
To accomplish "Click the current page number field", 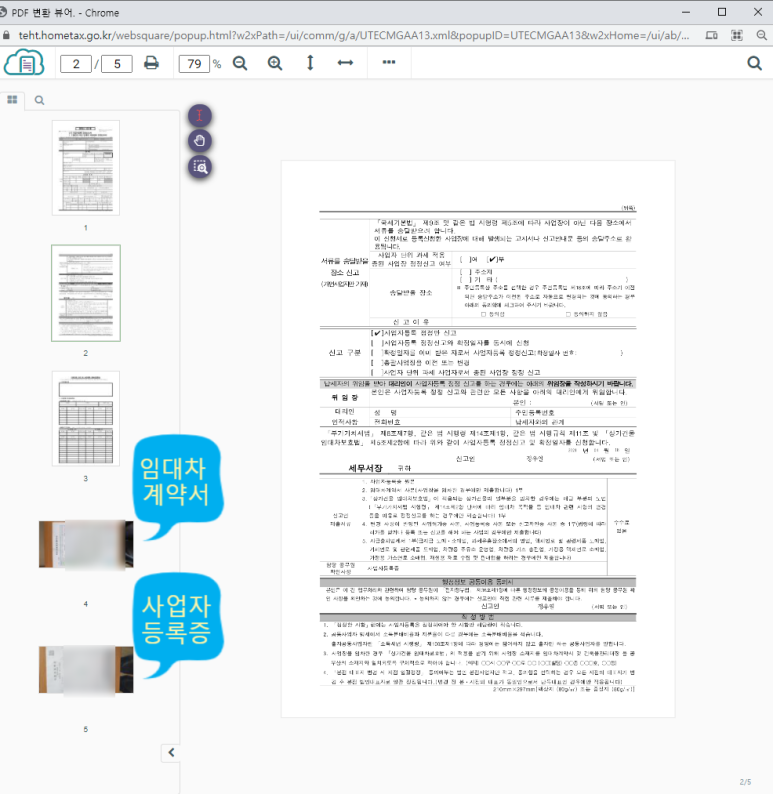I will click(x=76, y=64).
